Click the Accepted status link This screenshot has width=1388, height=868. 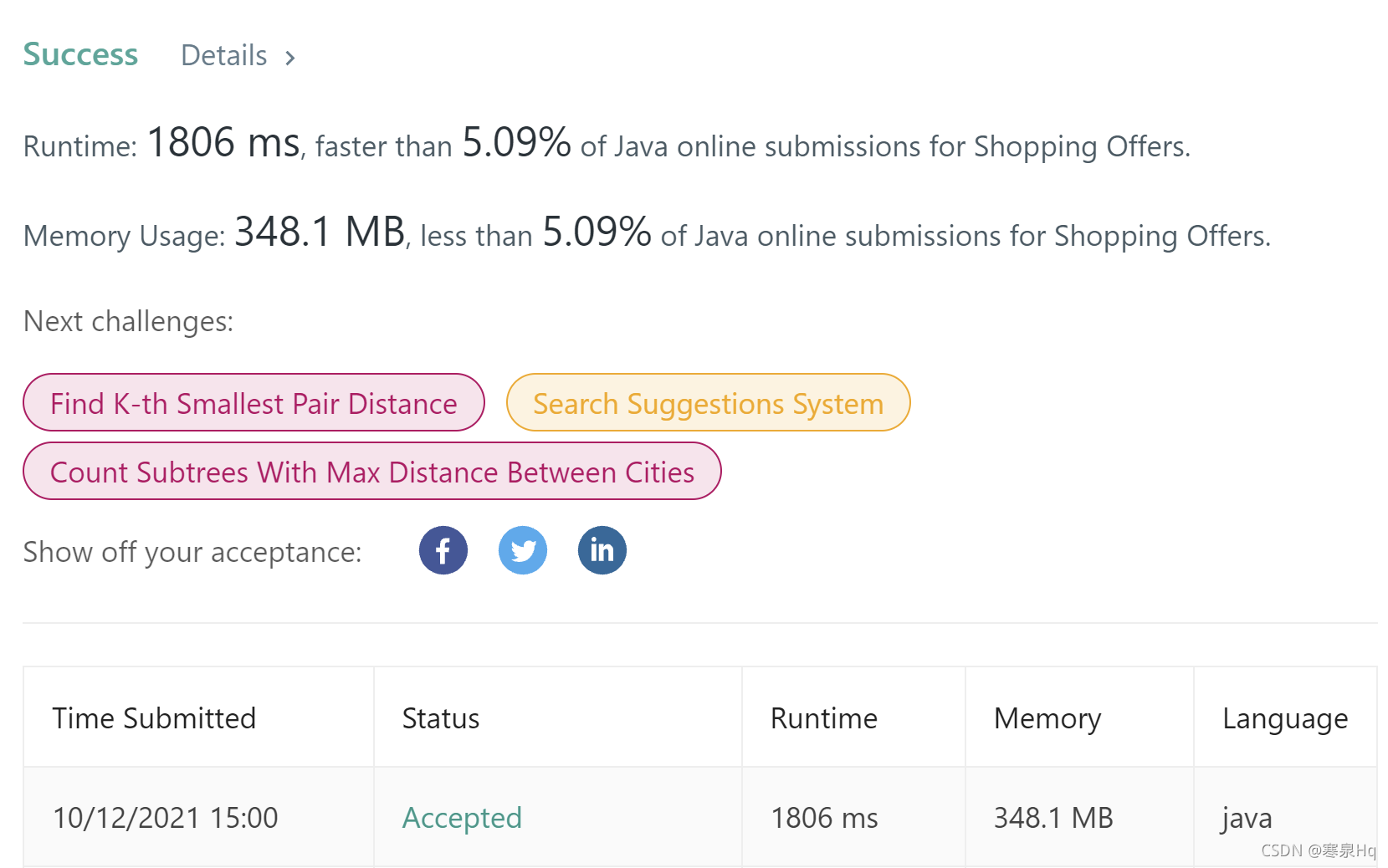click(x=462, y=818)
